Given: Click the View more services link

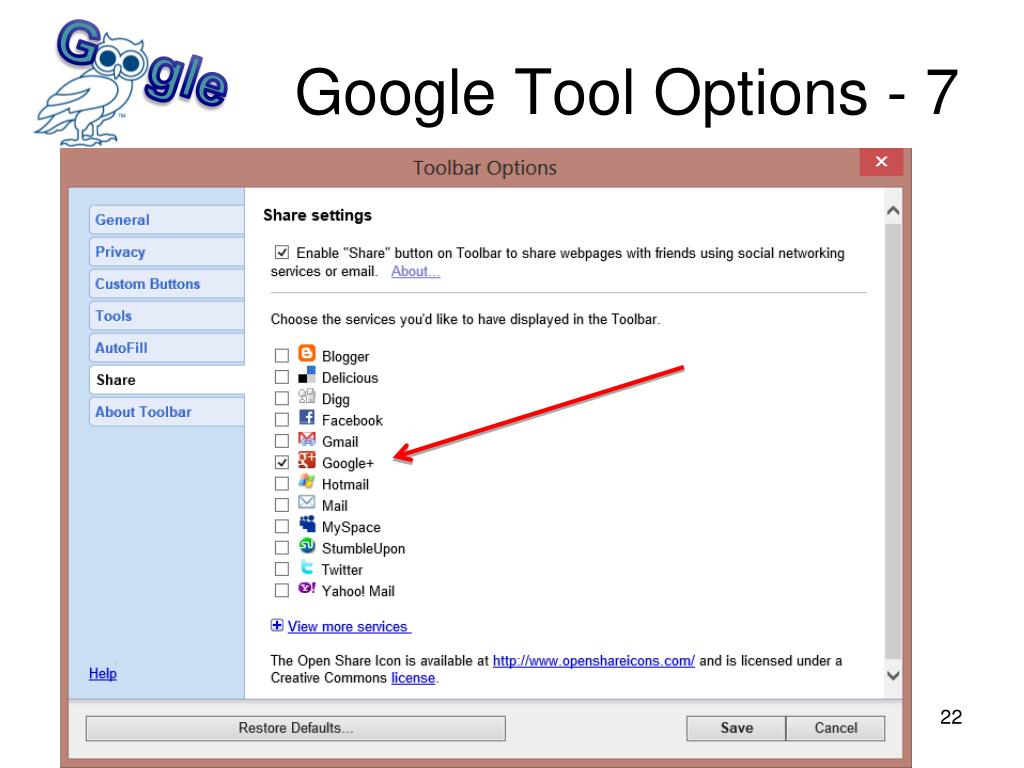Looking at the screenshot, I should (349, 627).
